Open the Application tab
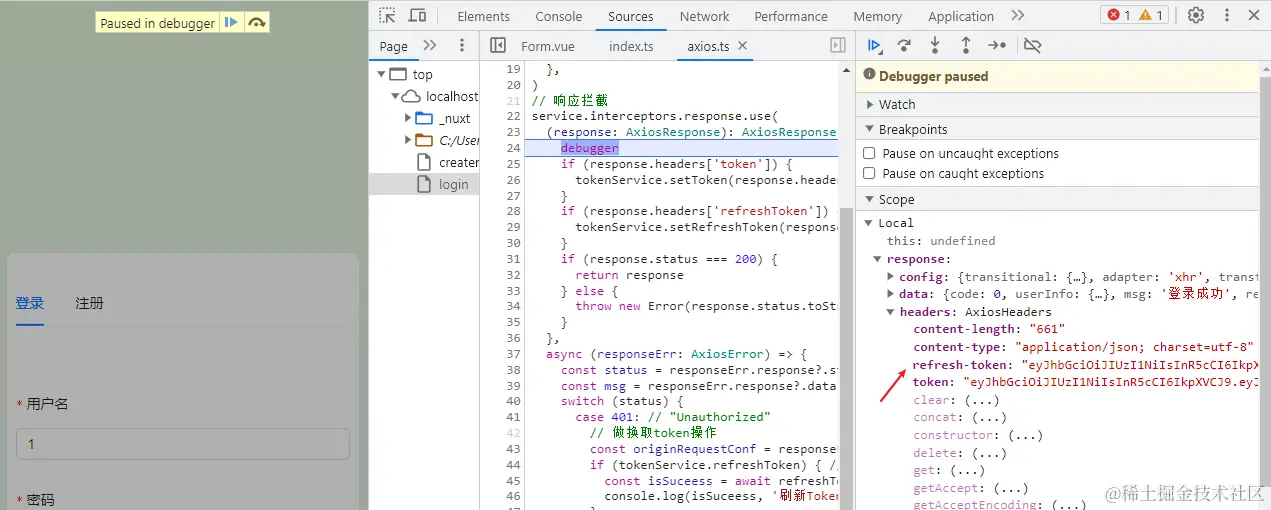 point(961,16)
